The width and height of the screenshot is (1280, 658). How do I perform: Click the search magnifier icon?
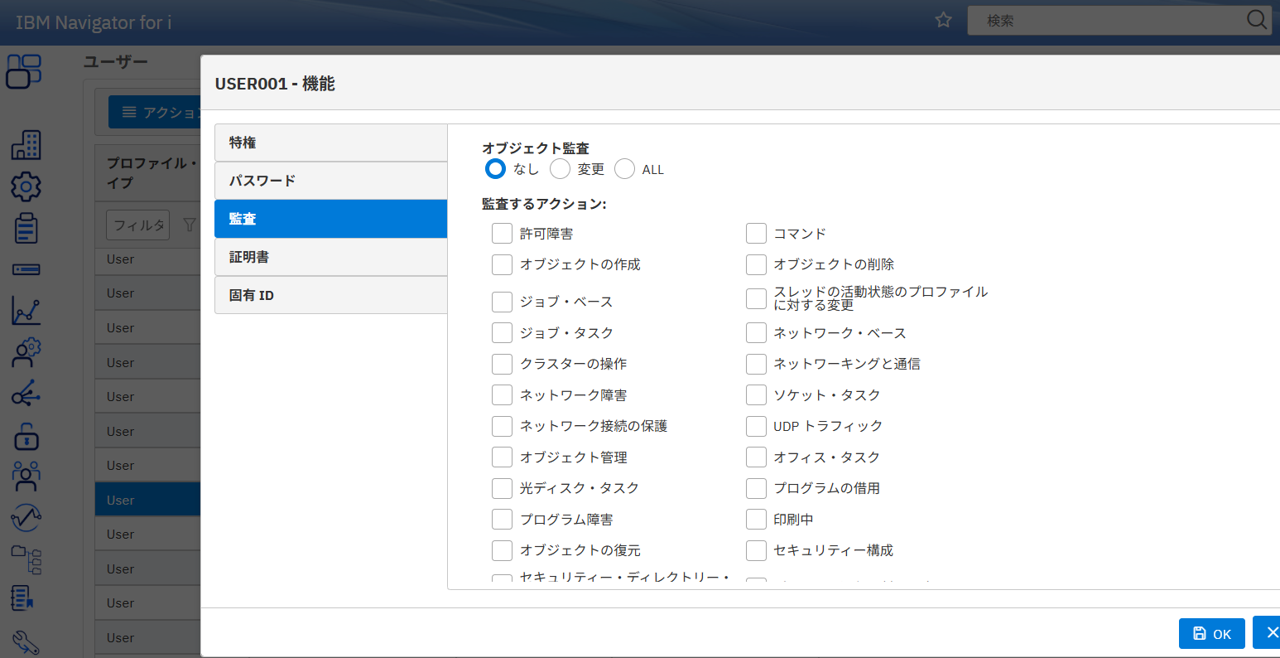coord(1257,20)
